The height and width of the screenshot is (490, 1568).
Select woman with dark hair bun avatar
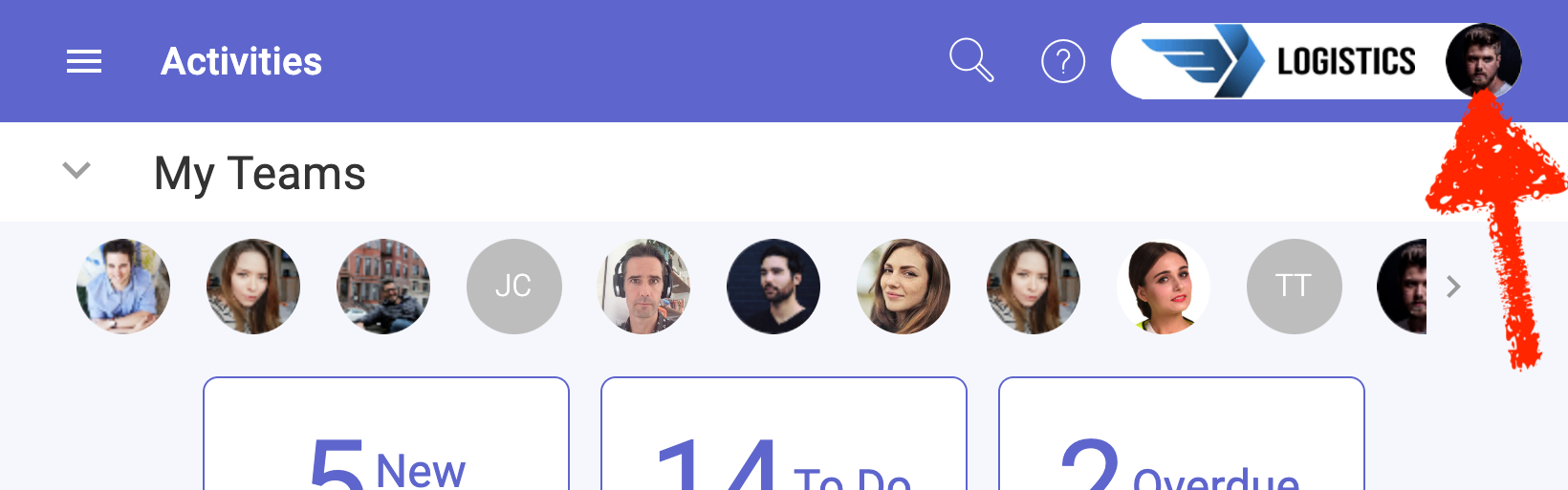pyautogui.click(x=1164, y=287)
